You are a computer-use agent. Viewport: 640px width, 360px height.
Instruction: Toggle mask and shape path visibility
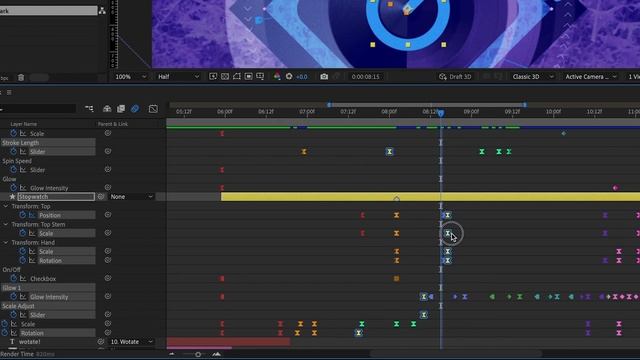coord(237,77)
